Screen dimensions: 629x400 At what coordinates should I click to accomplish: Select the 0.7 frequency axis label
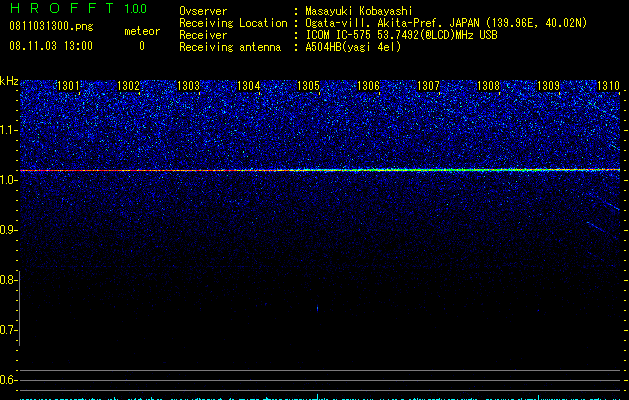pyautogui.click(x=9, y=330)
